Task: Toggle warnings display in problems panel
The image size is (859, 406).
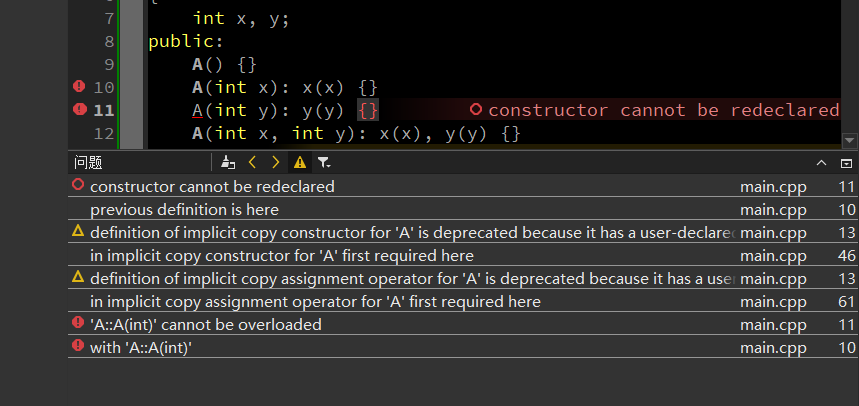Action: click(299, 162)
